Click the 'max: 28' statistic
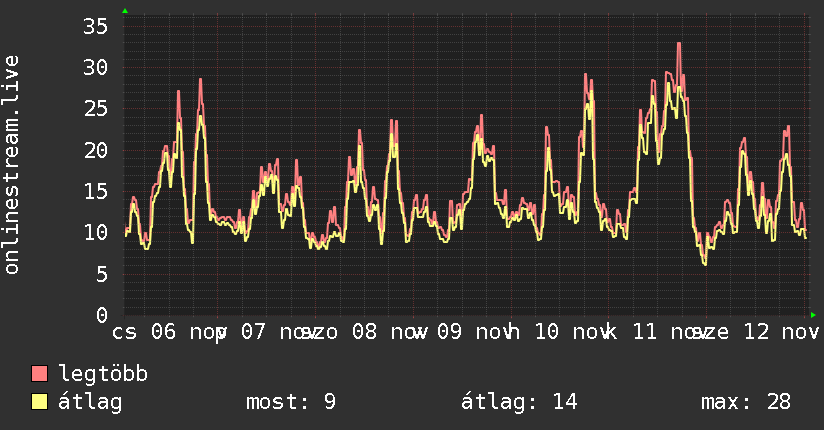The width and height of the screenshot is (824, 430). point(746,402)
